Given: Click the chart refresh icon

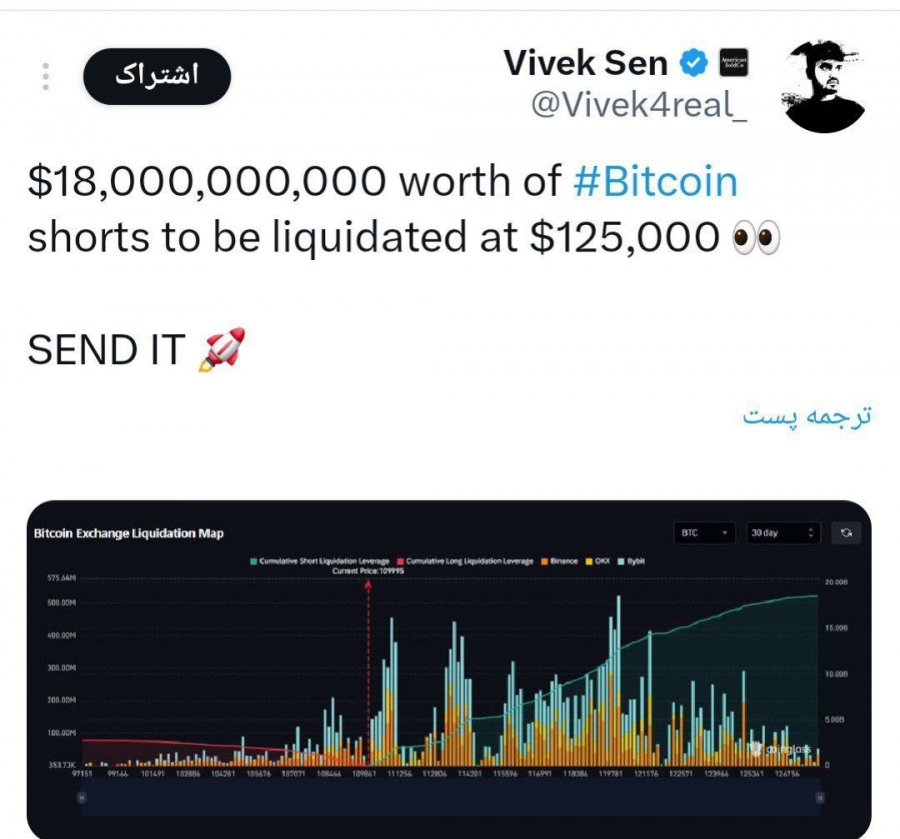Looking at the screenshot, I should click(x=846, y=532).
